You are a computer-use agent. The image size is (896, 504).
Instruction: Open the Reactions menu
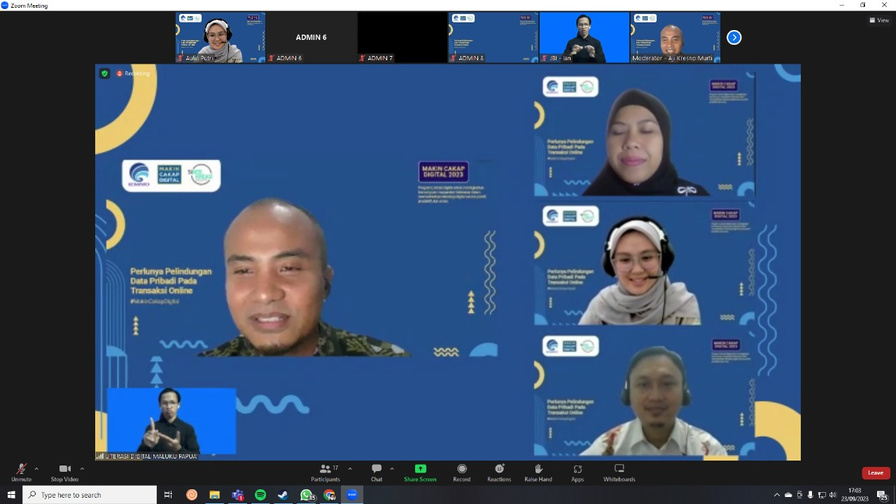(x=499, y=471)
